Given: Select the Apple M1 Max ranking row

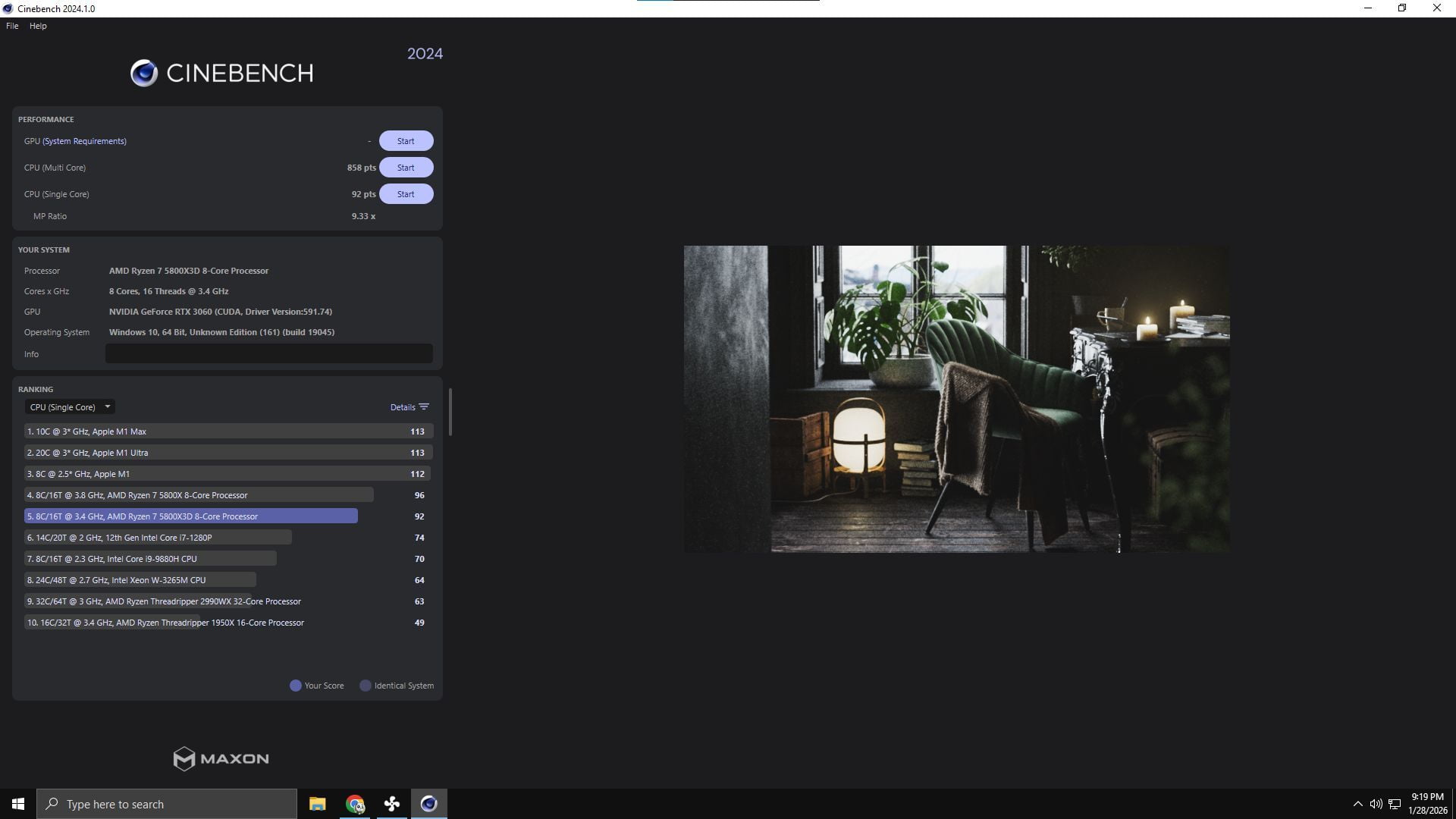Looking at the screenshot, I should (228, 431).
